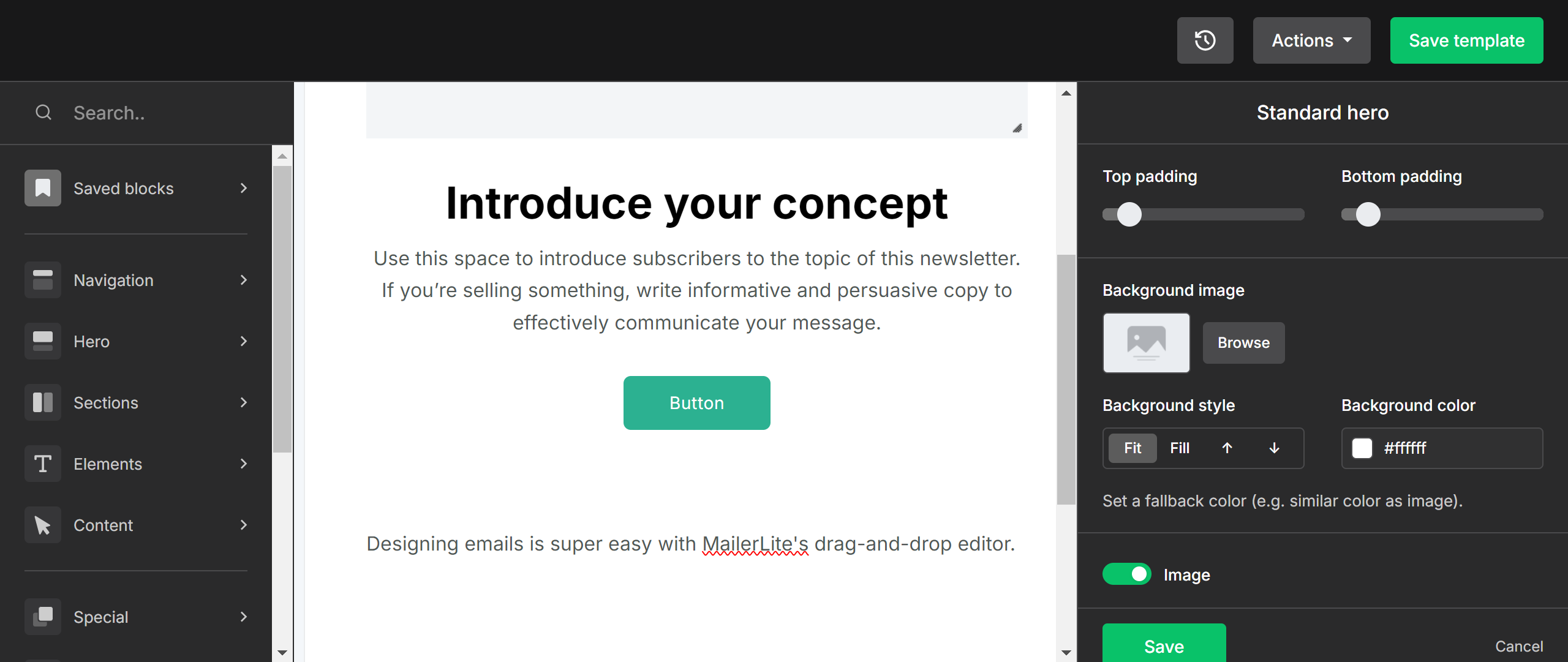Click the Save template button
1568x662 pixels.
pos(1467,40)
